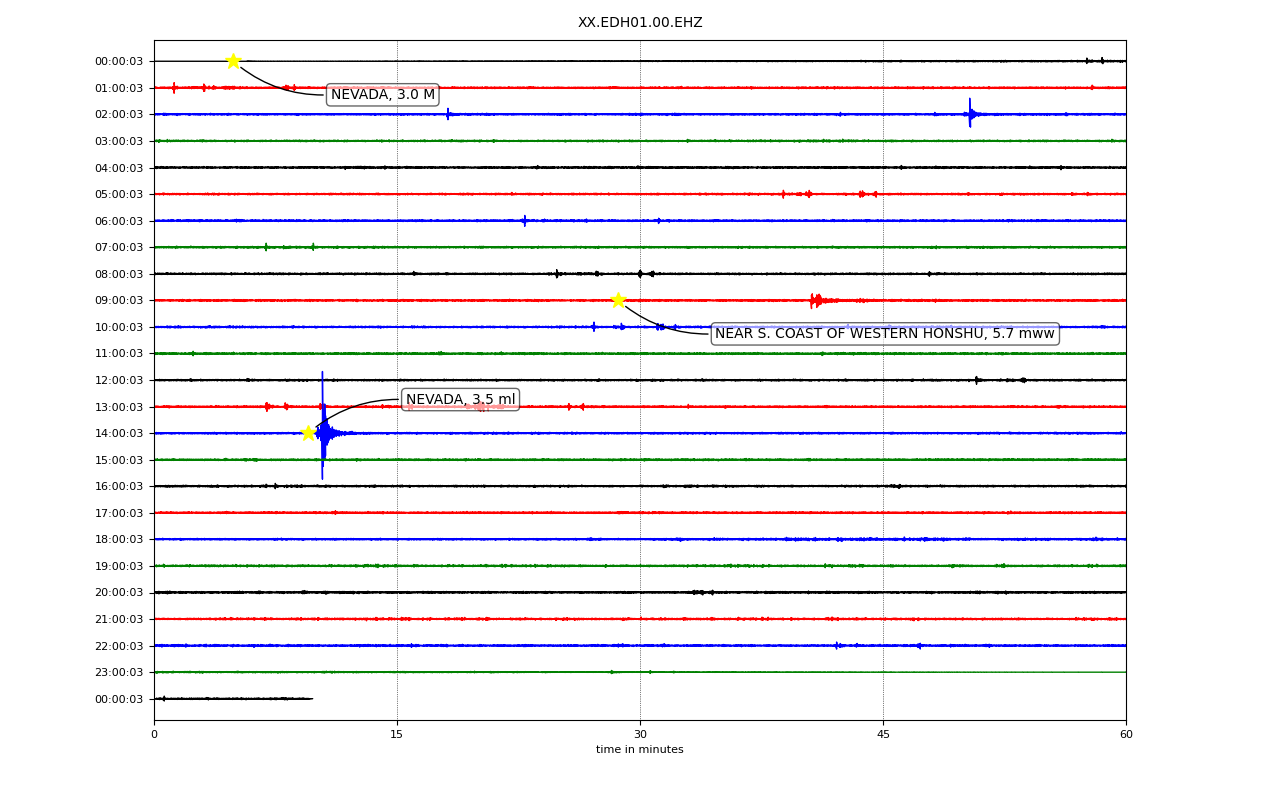Click the large blue spike at 14:00:03
Image resolution: width=1280 pixels, height=800 pixels.
pyautogui.click(x=323, y=426)
